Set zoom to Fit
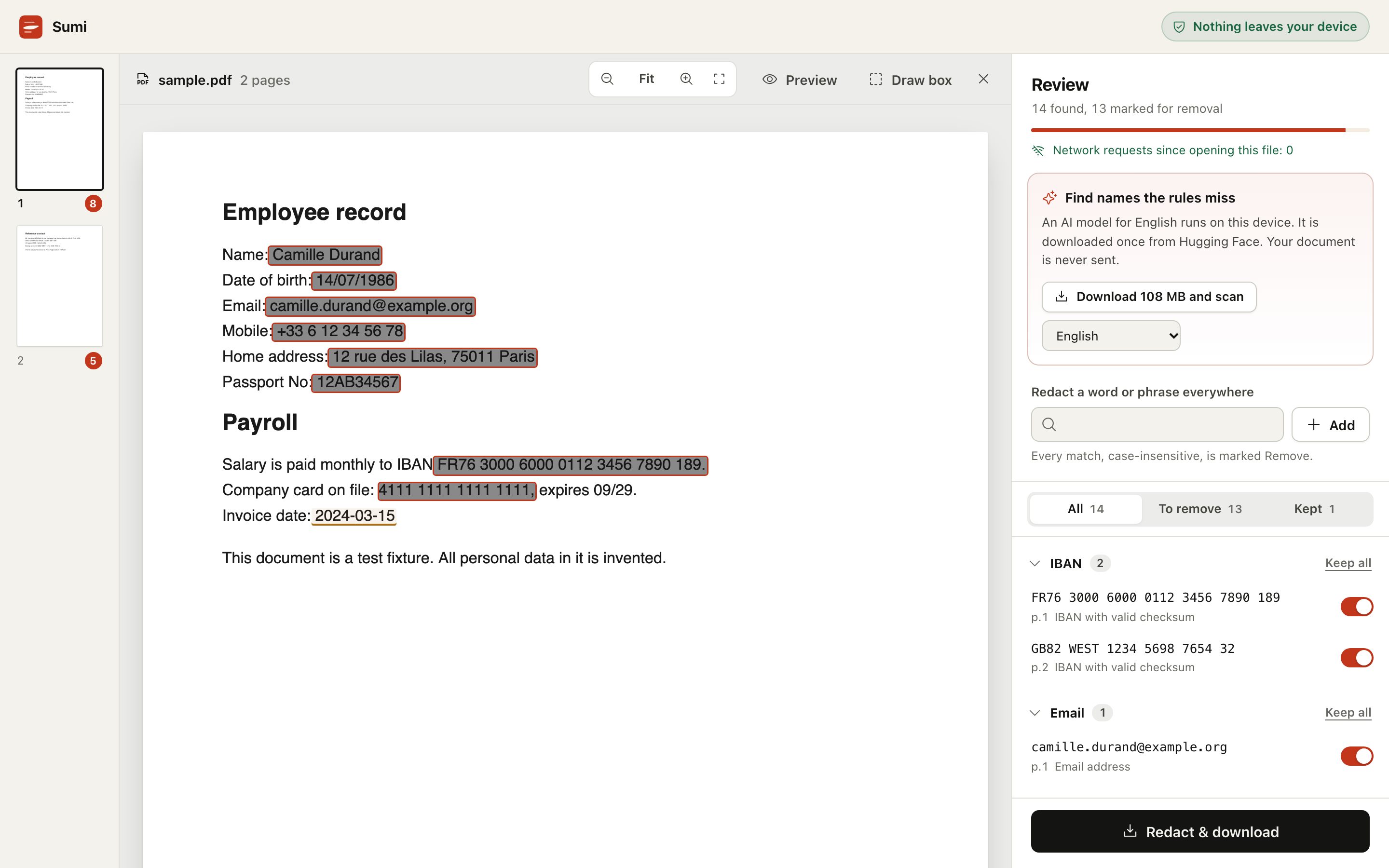Viewport: 1389px width, 868px height. [646, 79]
